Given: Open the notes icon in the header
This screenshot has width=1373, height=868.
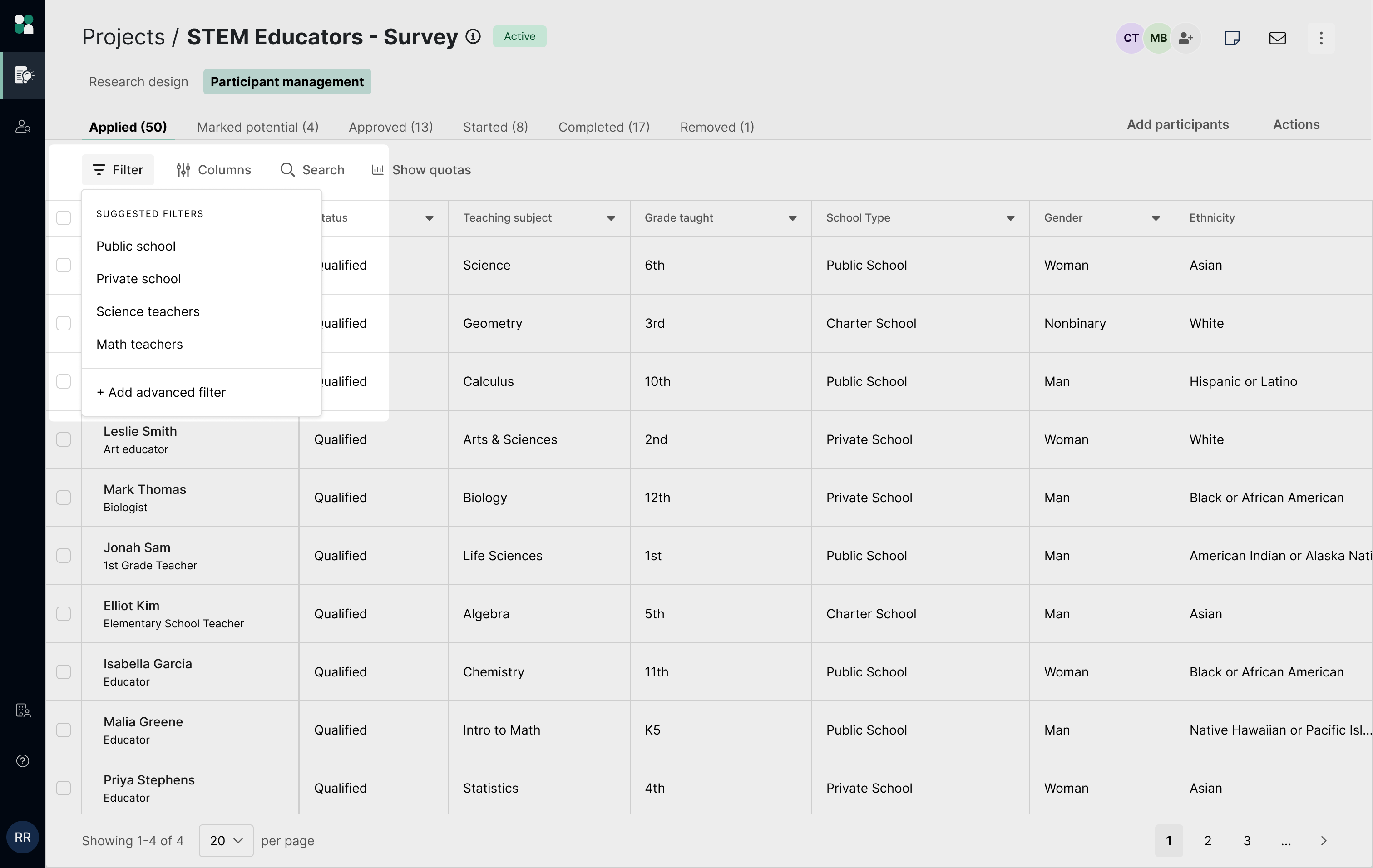Looking at the screenshot, I should pyautogui.click(x=1232, y=38).
